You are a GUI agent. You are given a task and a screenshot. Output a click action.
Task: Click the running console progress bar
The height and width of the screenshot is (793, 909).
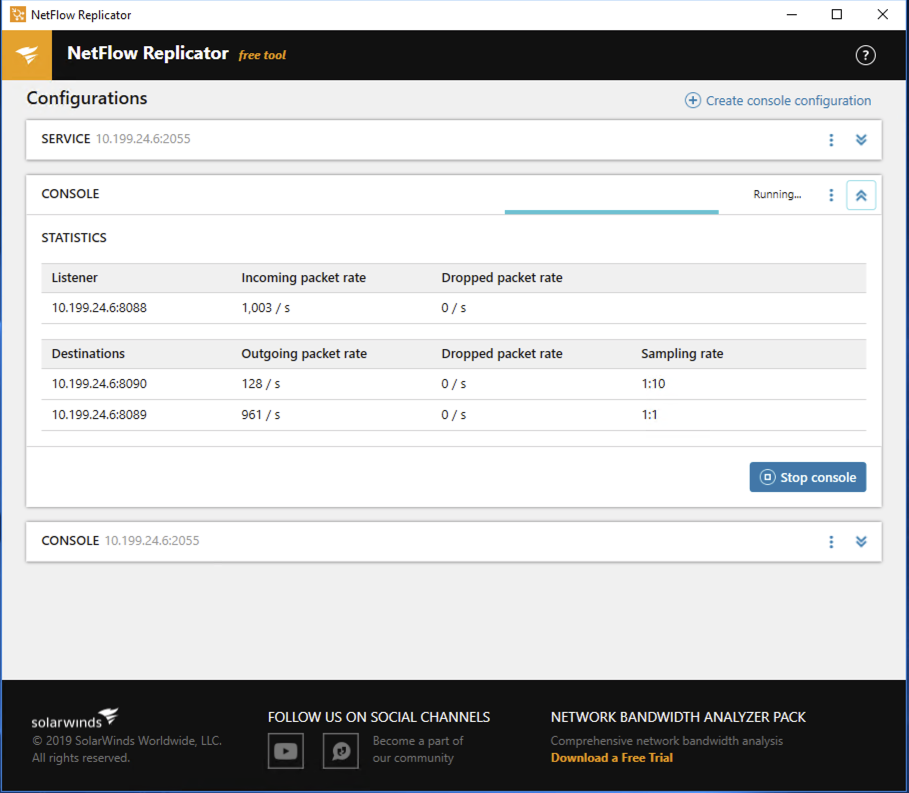612,212
